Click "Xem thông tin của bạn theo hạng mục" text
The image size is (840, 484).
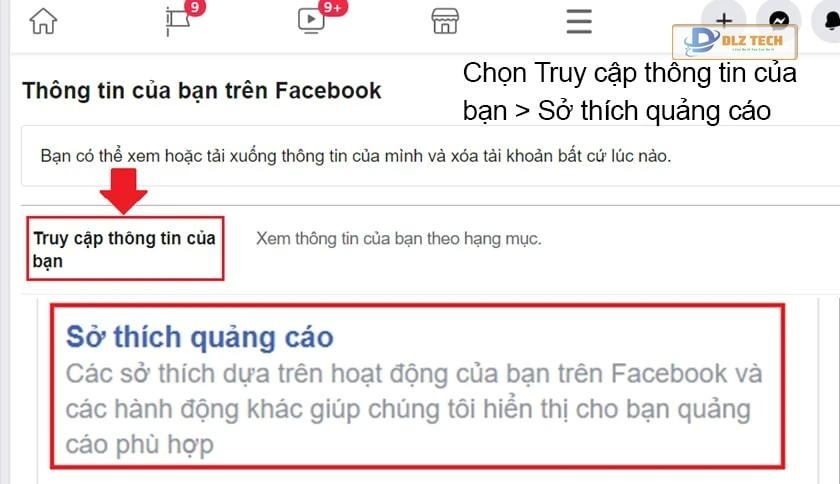399,239
